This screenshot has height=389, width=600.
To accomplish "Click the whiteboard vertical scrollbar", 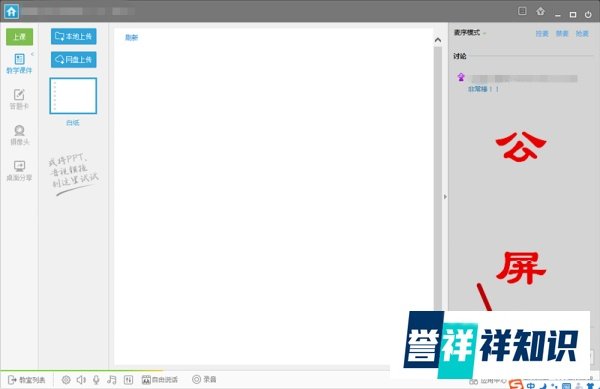I will 438,178.
